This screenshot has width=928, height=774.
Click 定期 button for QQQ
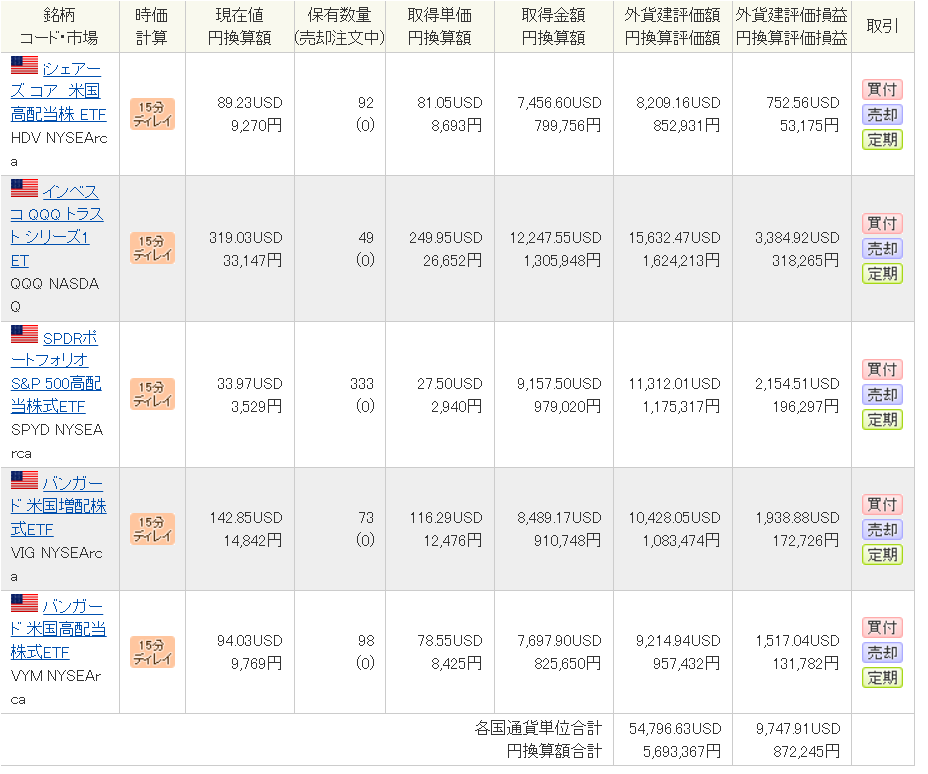[882, 274]
